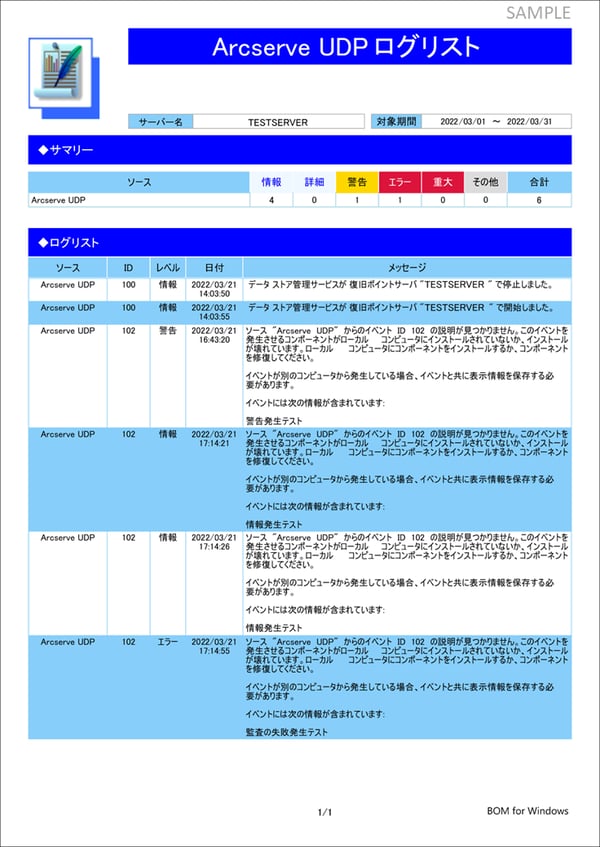Click the yellow 警告 column header
This screenshot has width=600, height=847.
pyautogui.click(x=357, y=183)
